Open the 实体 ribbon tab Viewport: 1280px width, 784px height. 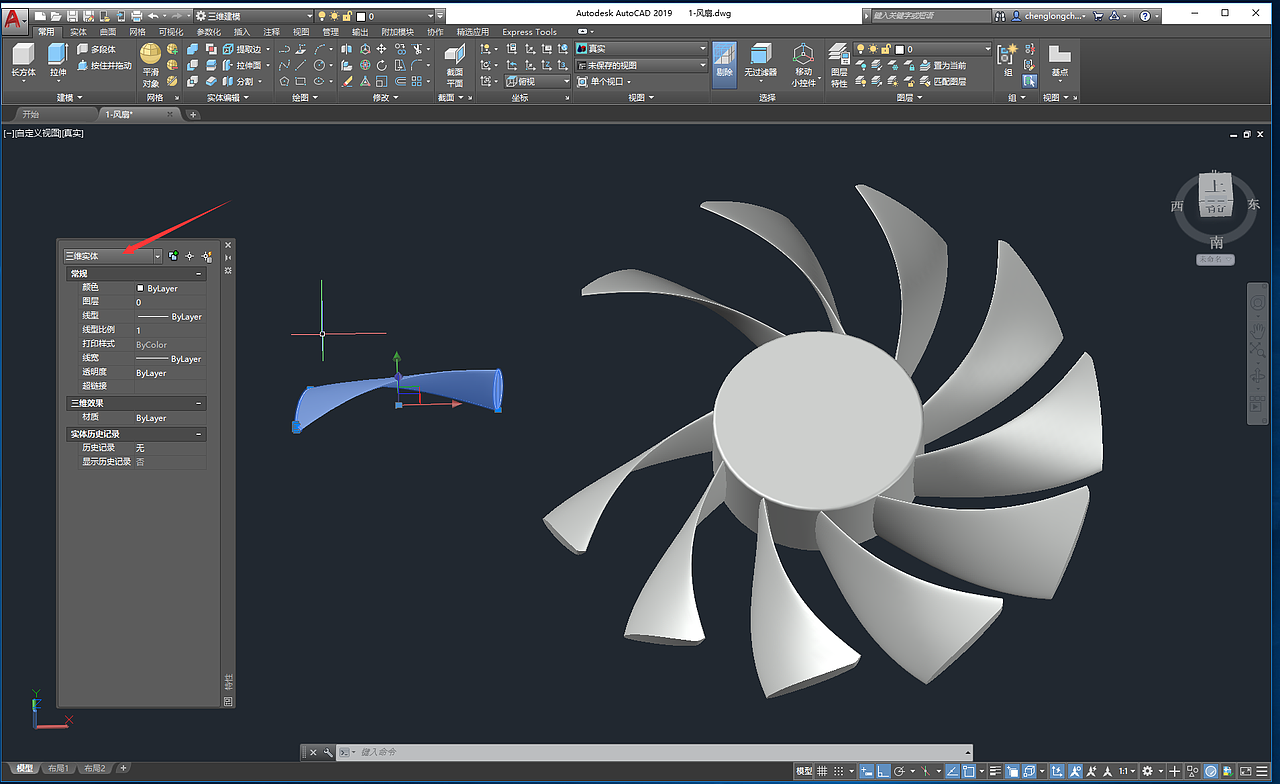(x=78, y=32)
